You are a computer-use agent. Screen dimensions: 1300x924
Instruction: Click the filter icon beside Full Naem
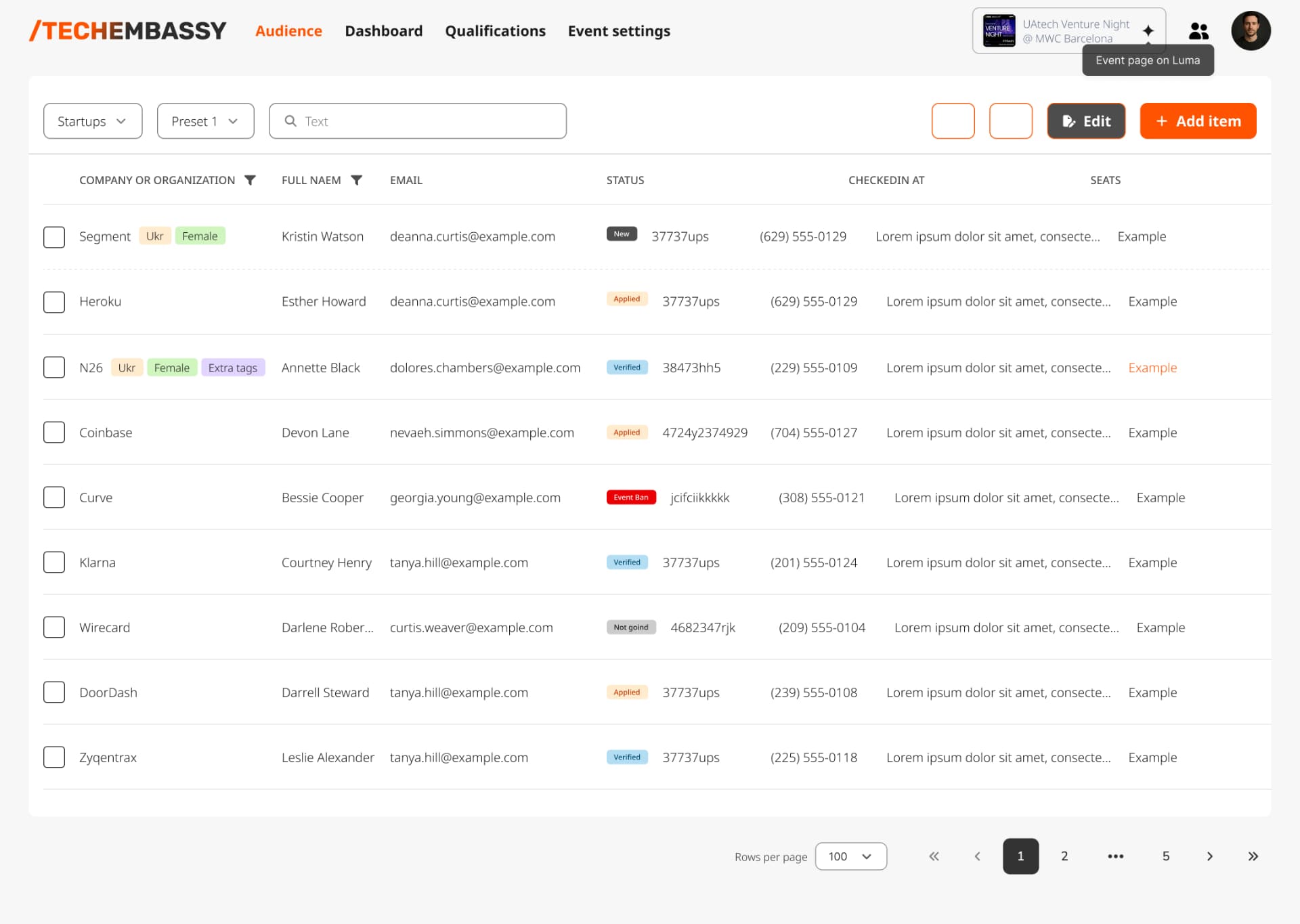point(356,180)
